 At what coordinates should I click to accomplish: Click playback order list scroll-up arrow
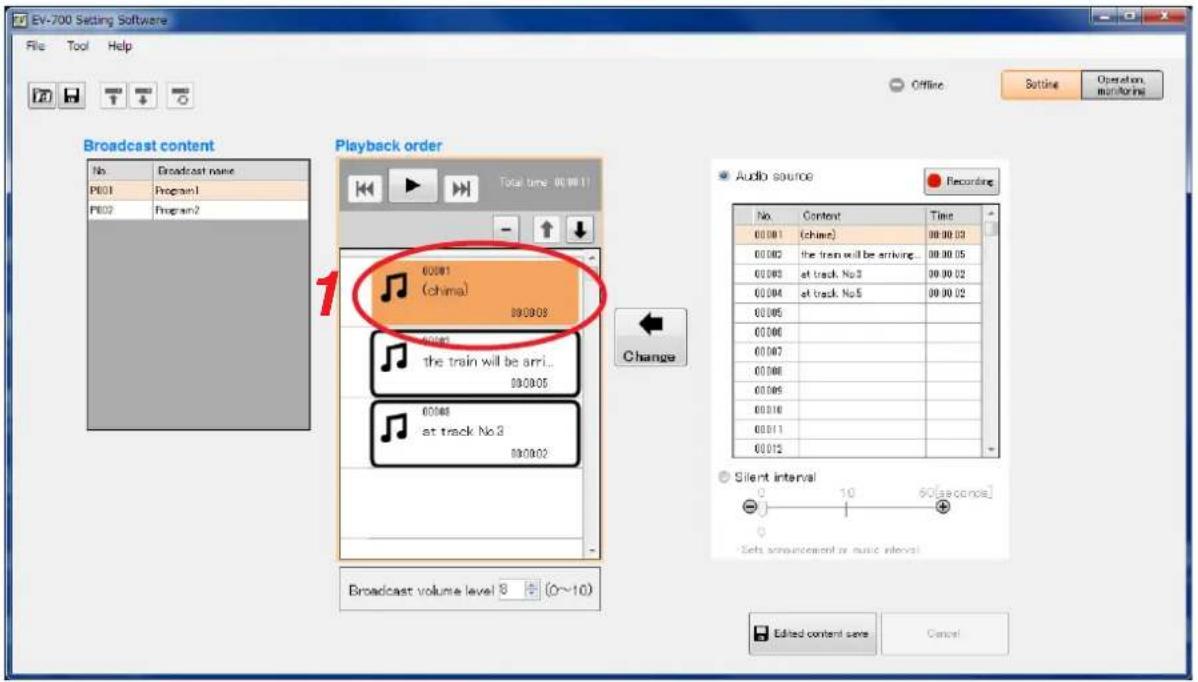(x=592, y=258)
